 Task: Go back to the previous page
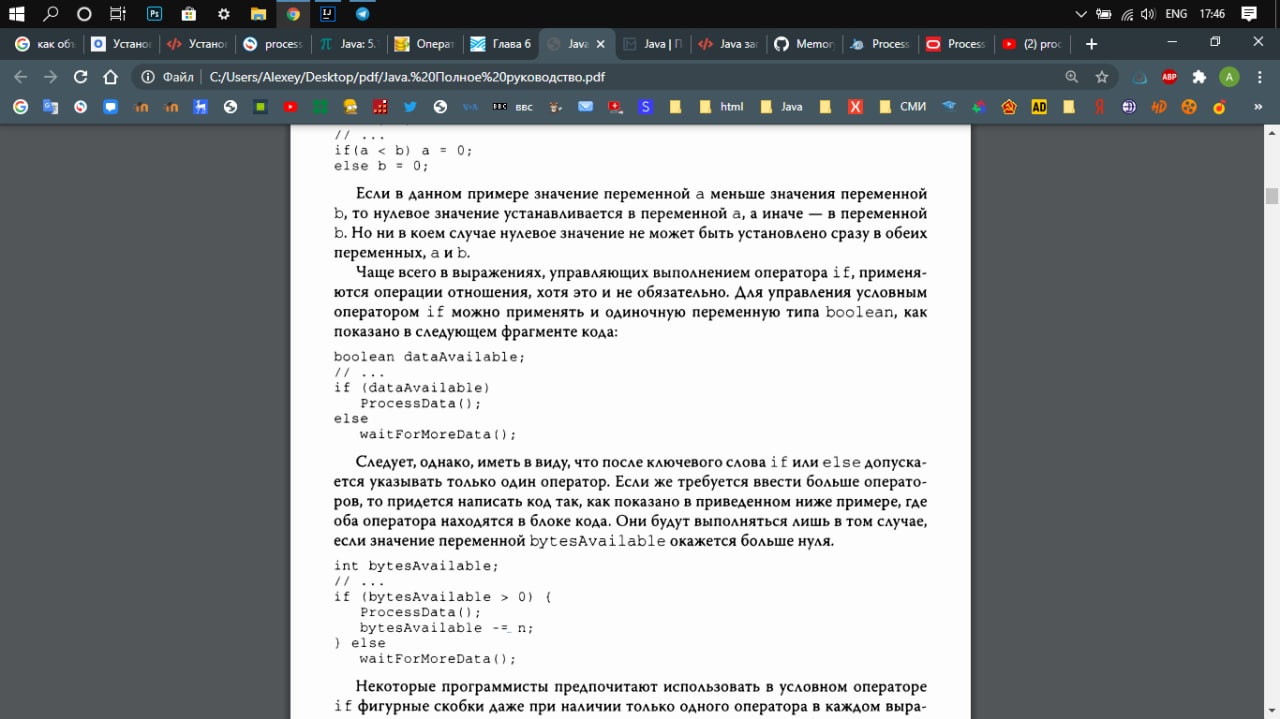point(20,77)
